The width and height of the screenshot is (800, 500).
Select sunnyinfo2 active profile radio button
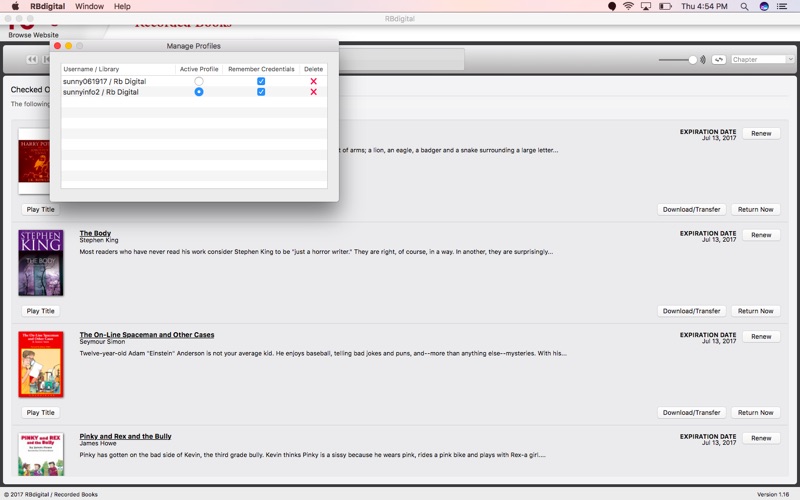(199, 92)
